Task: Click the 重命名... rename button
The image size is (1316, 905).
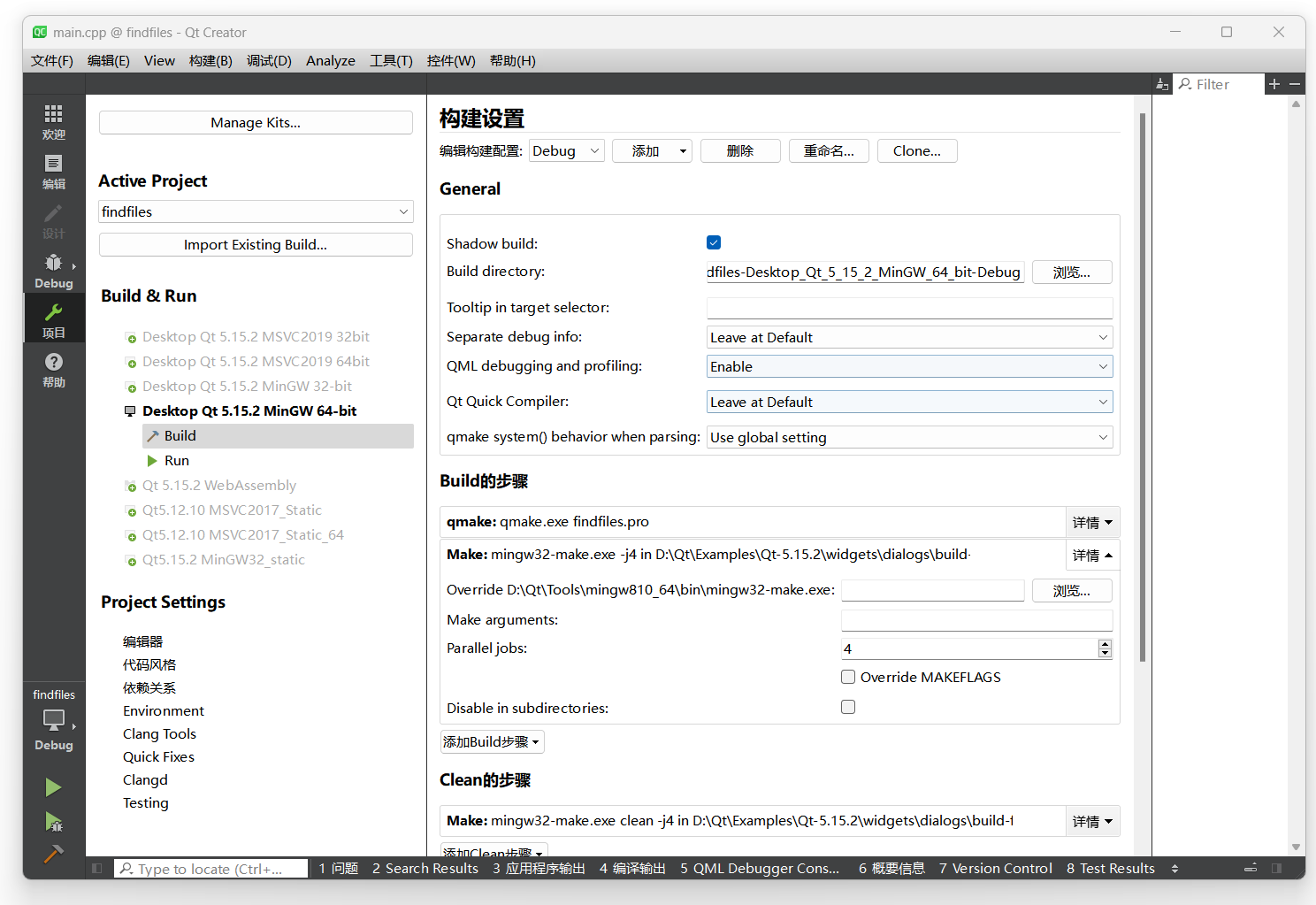Action: (829, 150)
